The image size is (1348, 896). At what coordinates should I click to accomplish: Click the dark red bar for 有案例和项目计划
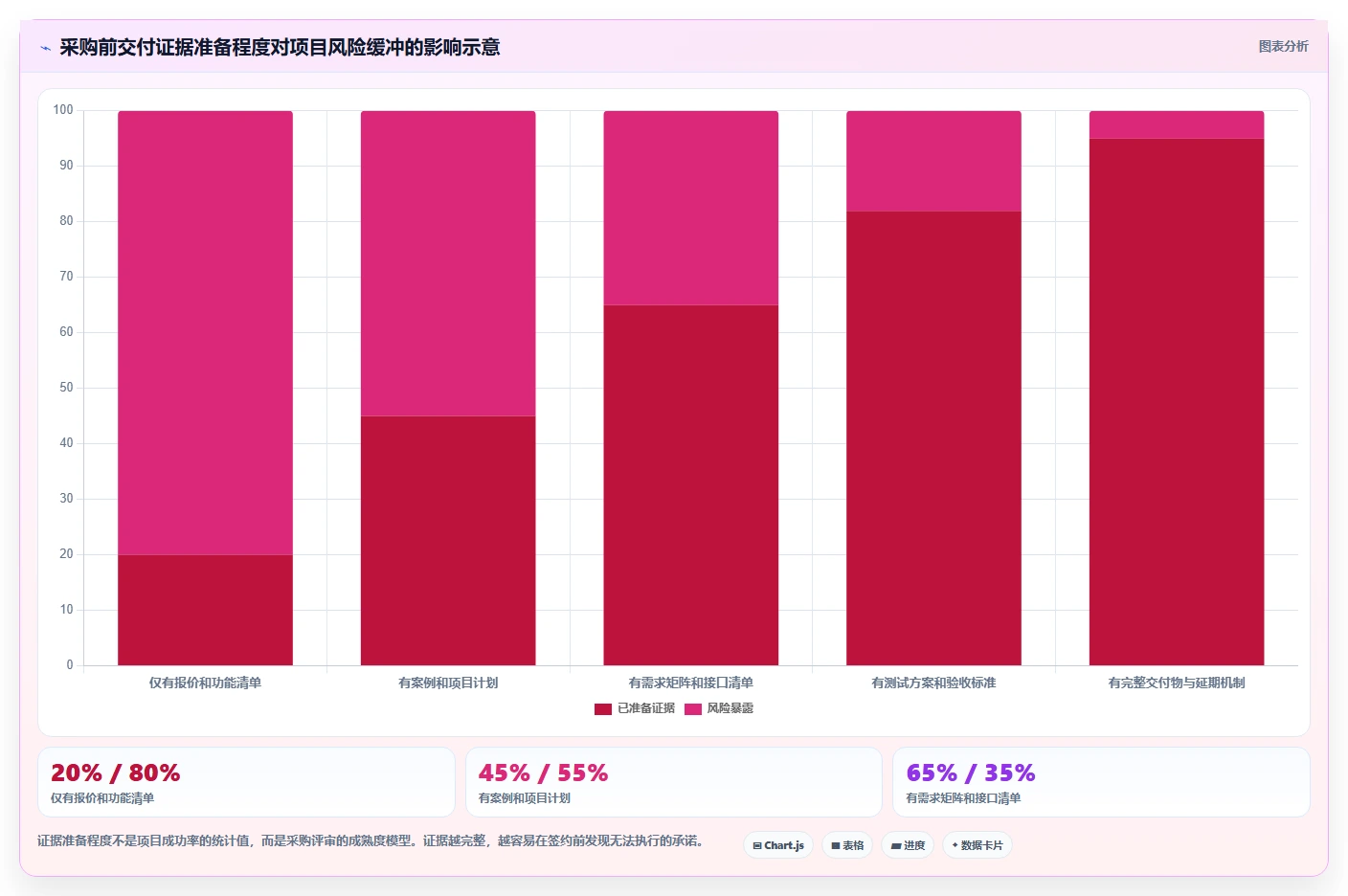(448, 540)
